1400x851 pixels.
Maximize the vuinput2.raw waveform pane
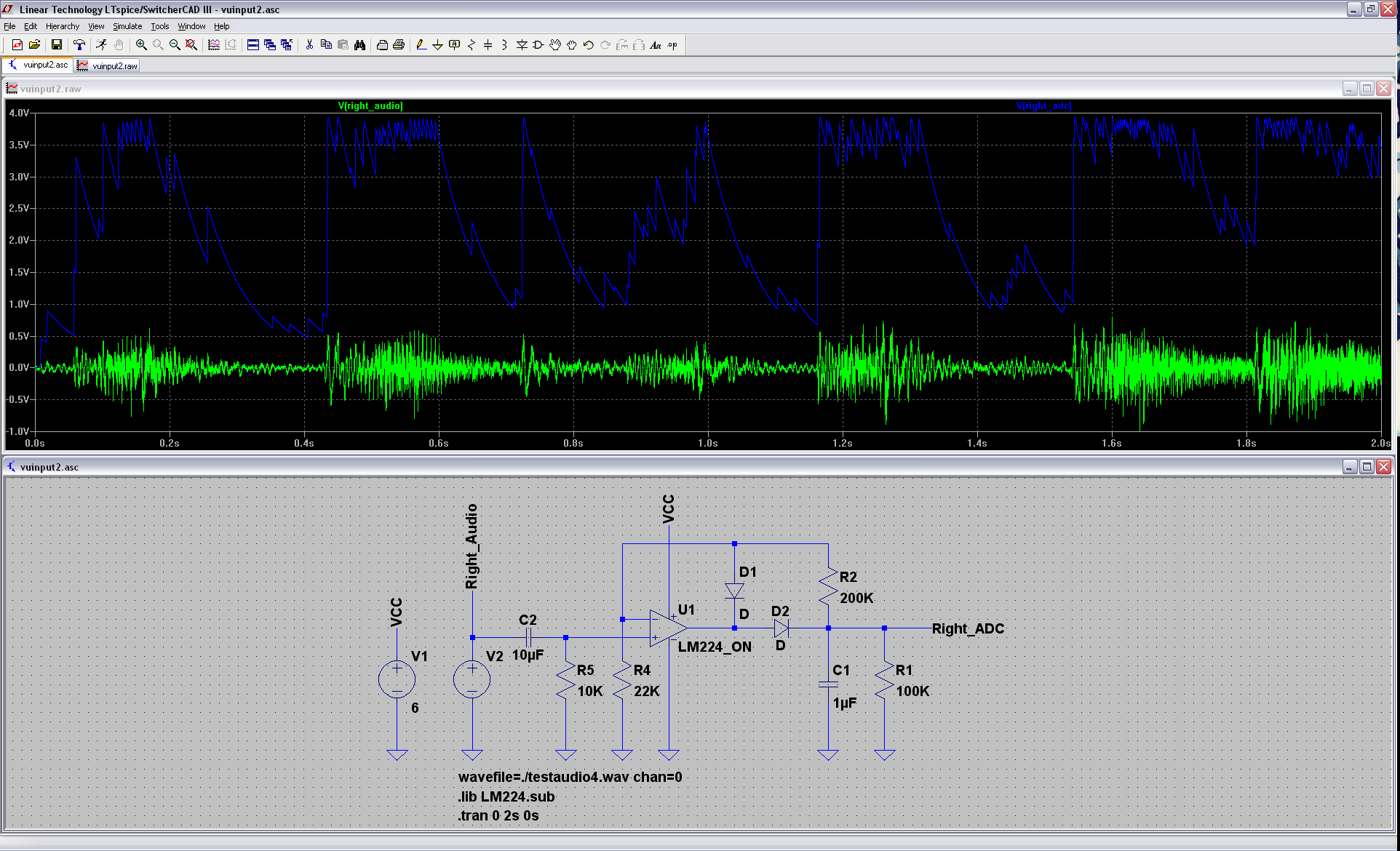pyautogui.click(x=1367, y=89)
